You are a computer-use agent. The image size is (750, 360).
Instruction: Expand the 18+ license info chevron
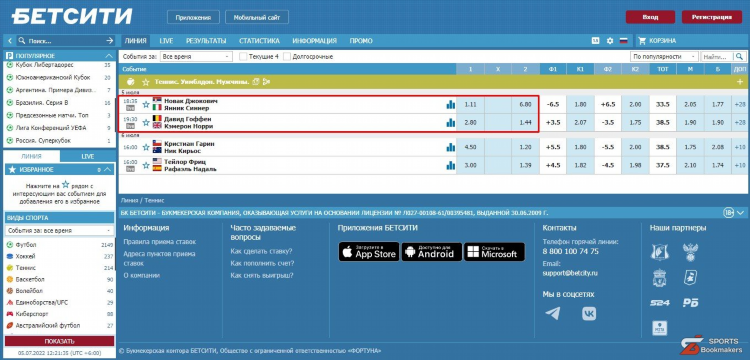pyautogui.click(x=741, y=213)
